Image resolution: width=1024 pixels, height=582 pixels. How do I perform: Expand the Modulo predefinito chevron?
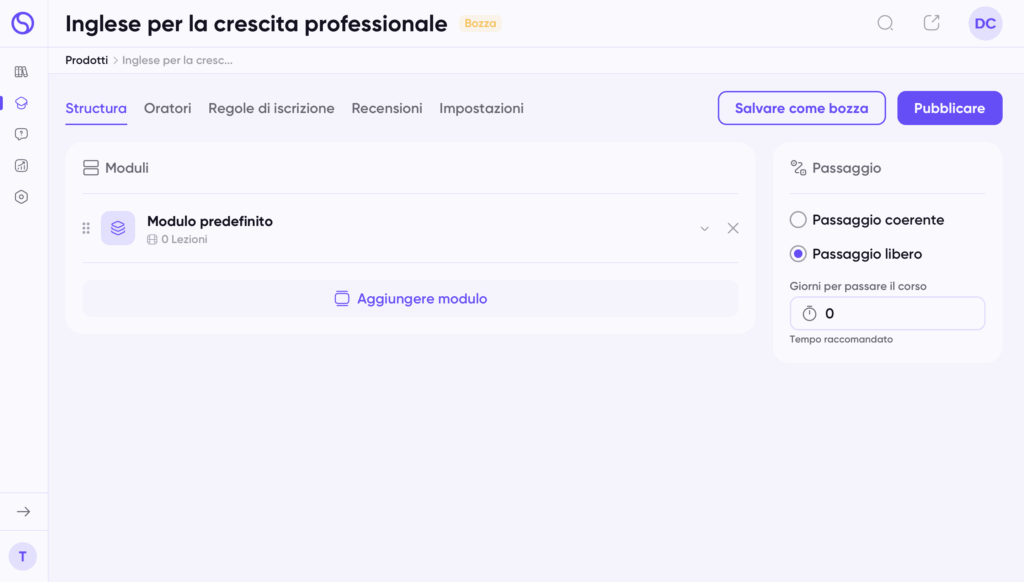tap(705, 228)
